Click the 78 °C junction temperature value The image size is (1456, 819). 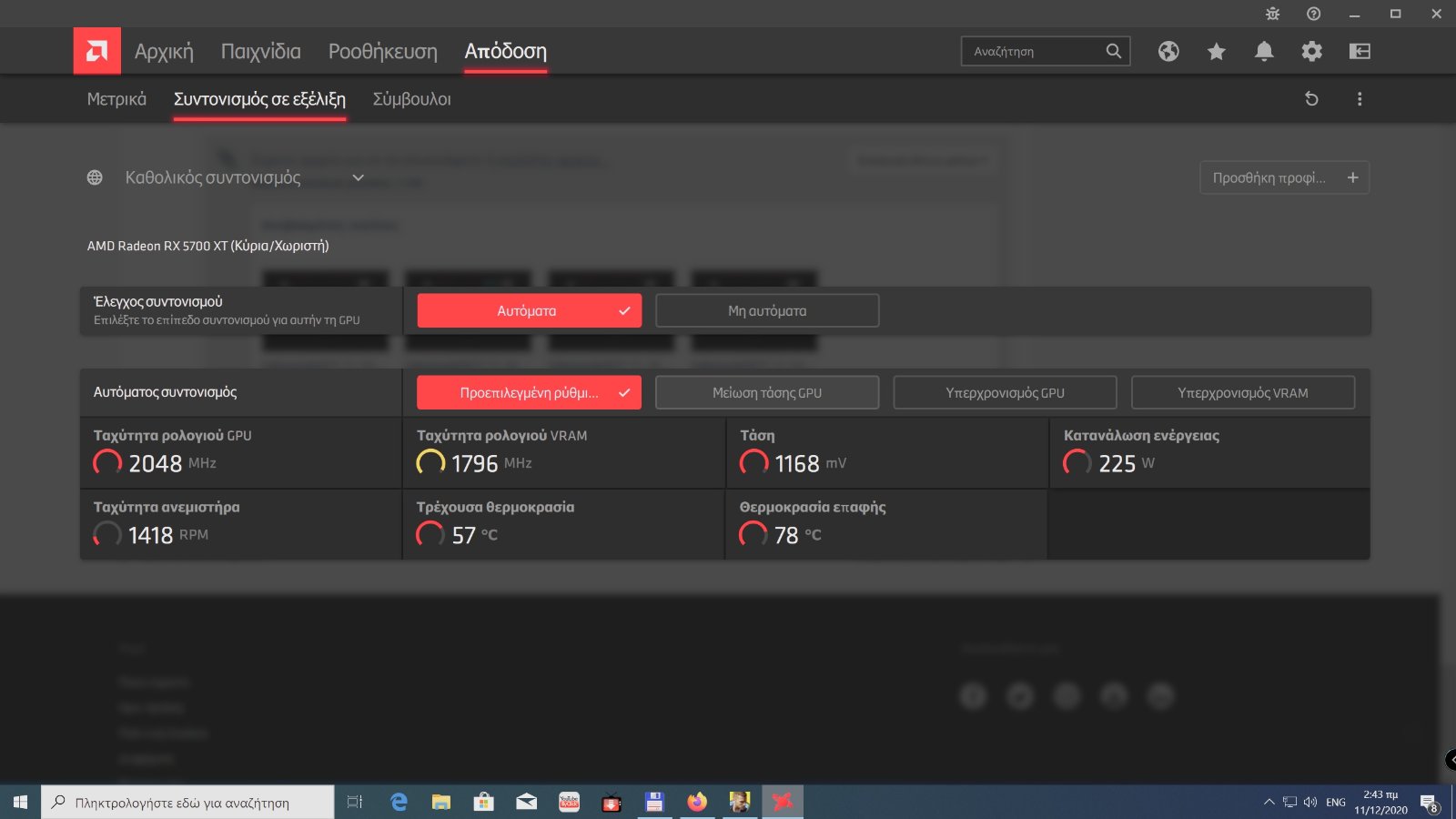pos(787,535)
